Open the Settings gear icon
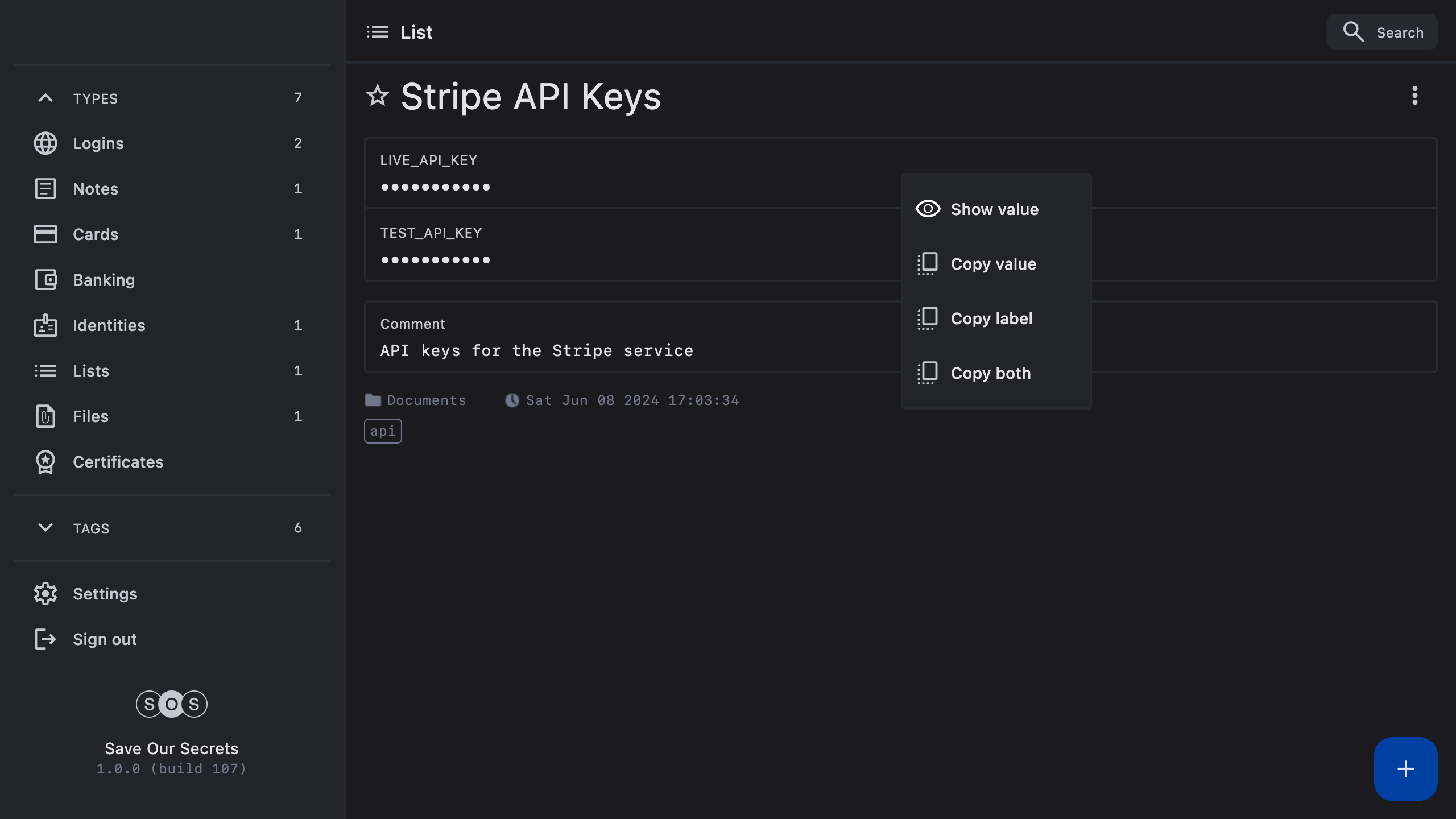This screenshot has width=1456, height=819. coord(45,594)
